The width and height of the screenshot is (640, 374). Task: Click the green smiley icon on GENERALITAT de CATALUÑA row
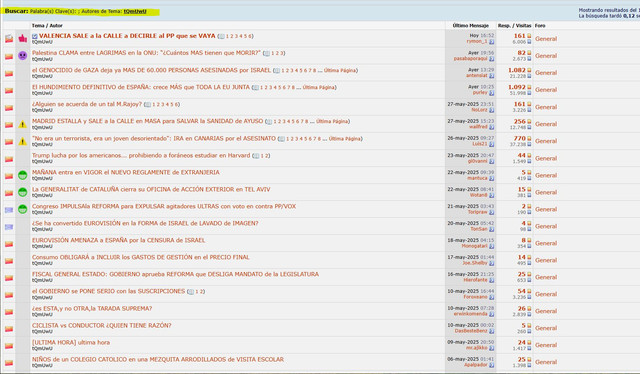(x=22, y=192)
